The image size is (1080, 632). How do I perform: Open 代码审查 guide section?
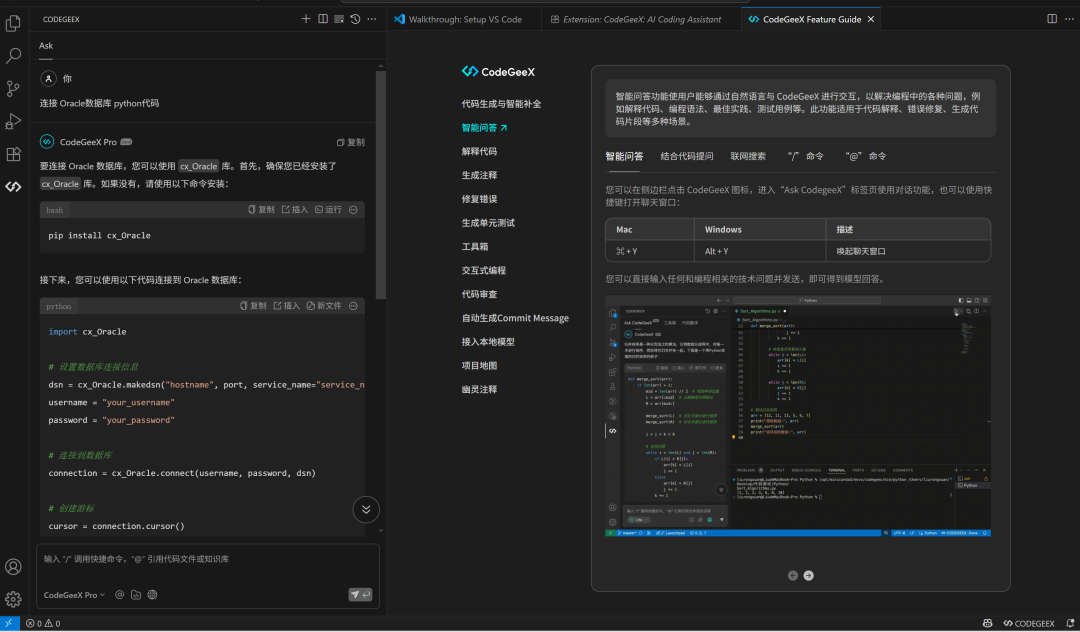coord(479,294)
